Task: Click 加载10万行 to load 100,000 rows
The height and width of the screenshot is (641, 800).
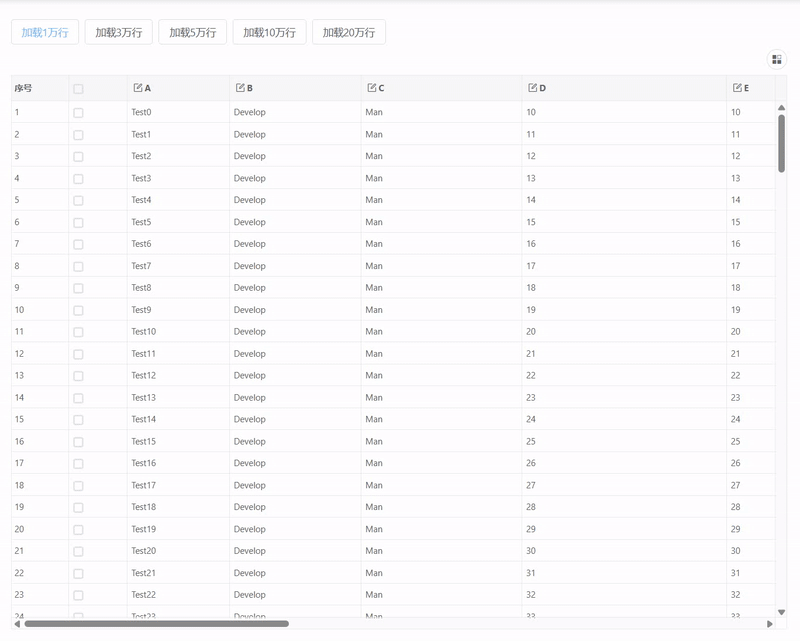Action: click(x=271, y=33)
